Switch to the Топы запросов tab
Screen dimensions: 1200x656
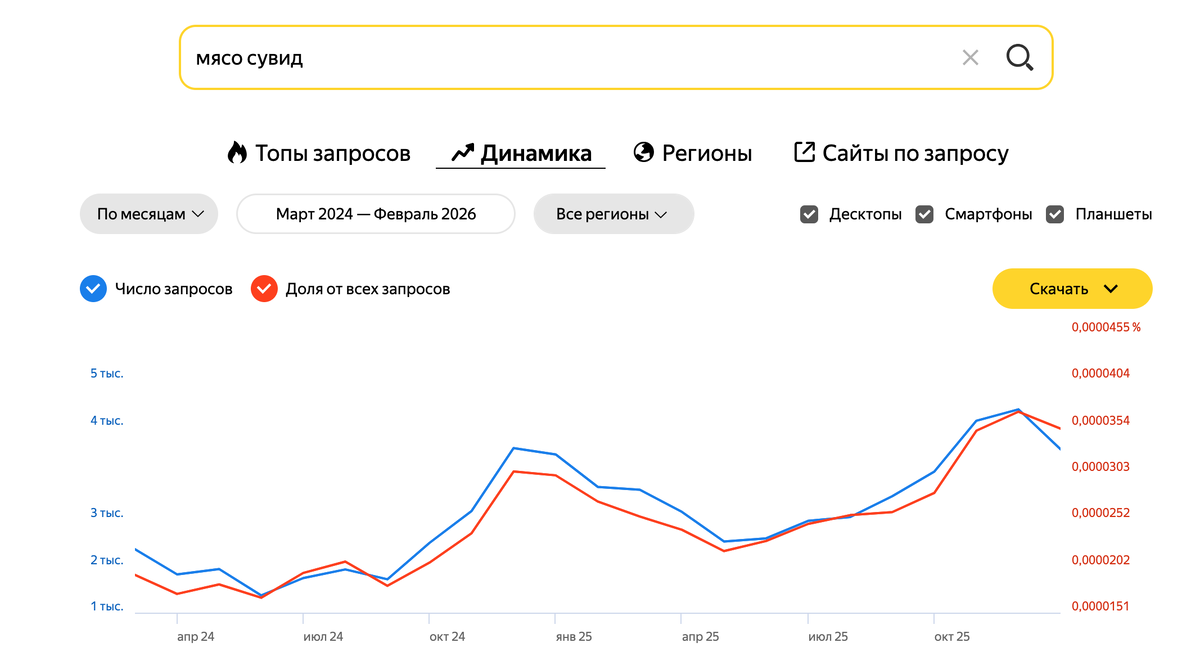[x=332, y=153]
